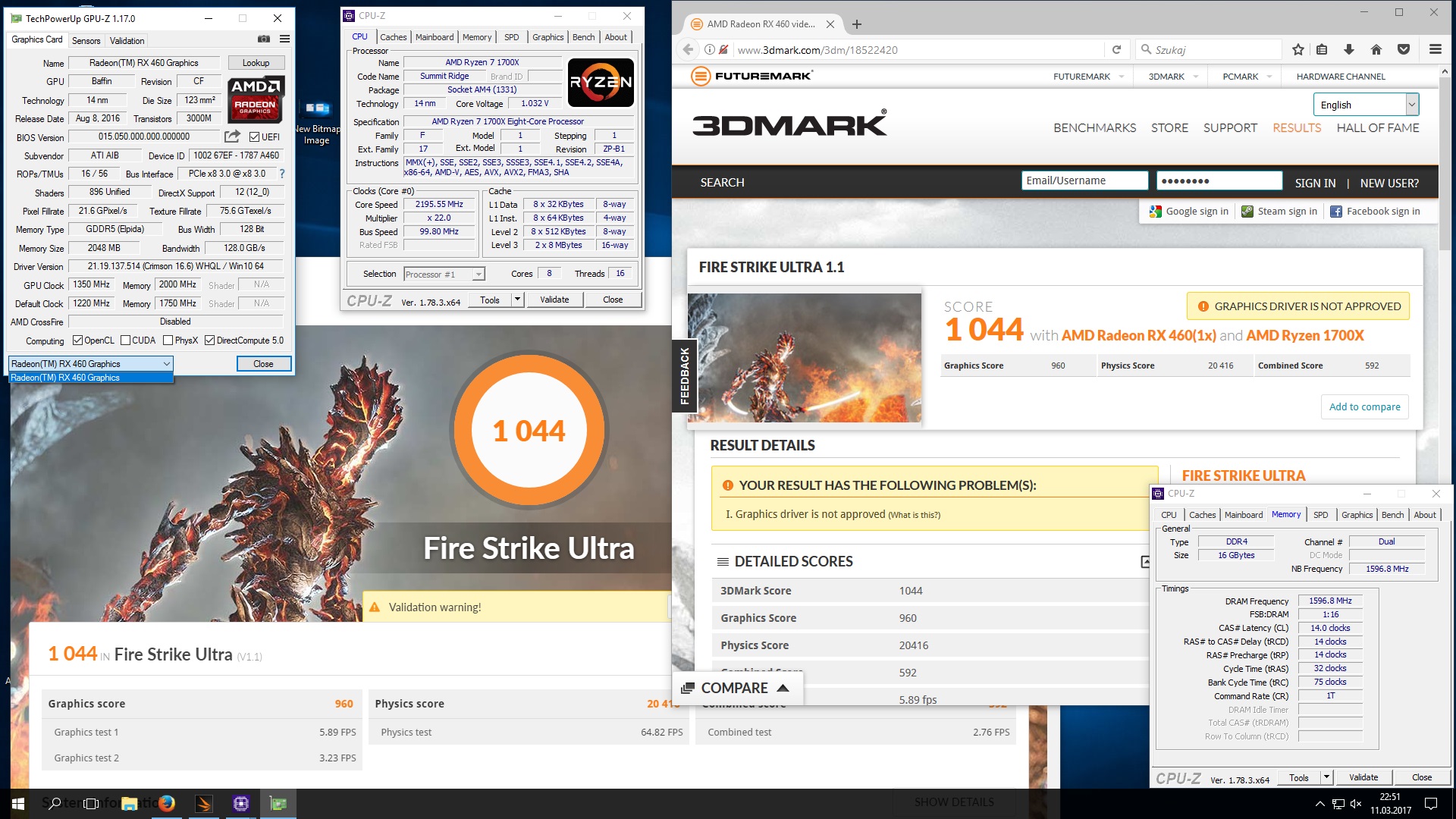Pick Radeon RX 460 Graphics in dropdown list
The image size is (1456, 819).
click(91, 378)
